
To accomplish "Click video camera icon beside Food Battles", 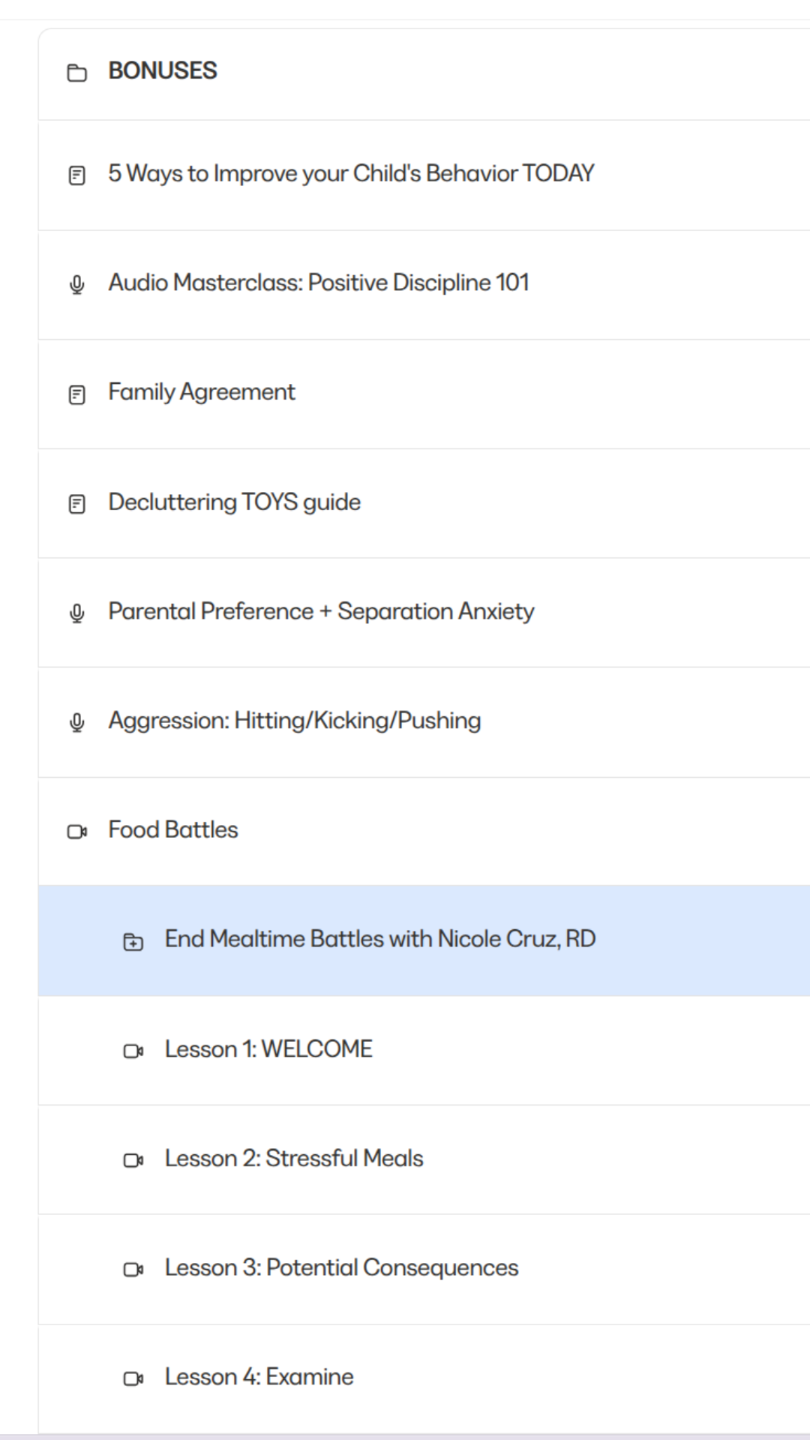I will click(x=77, y=831).
